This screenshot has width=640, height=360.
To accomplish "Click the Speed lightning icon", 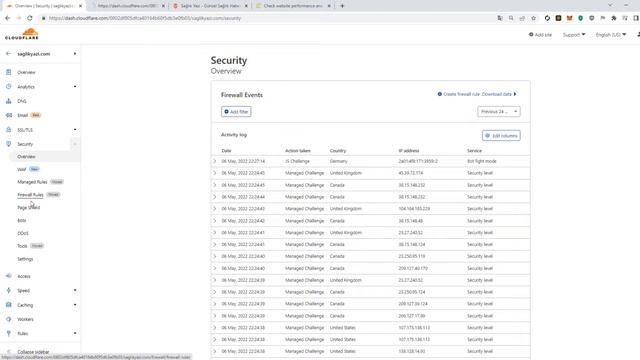I will pos(9,290).
